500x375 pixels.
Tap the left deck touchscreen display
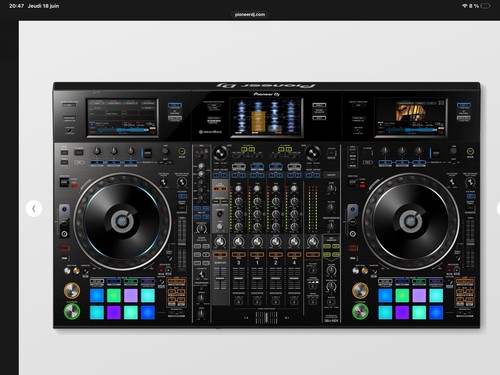point(122,117)
